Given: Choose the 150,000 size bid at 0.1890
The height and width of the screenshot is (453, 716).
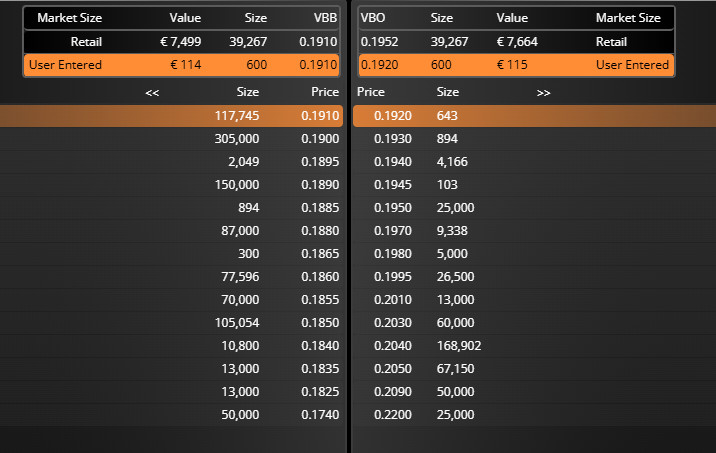Looking at the screenshot, I should coord(171,184).
